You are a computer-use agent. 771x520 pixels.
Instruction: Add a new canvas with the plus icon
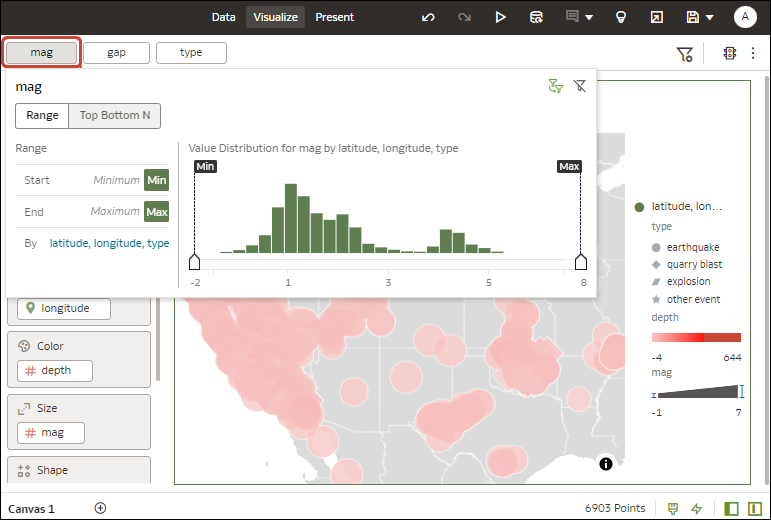tap(100, 508)
